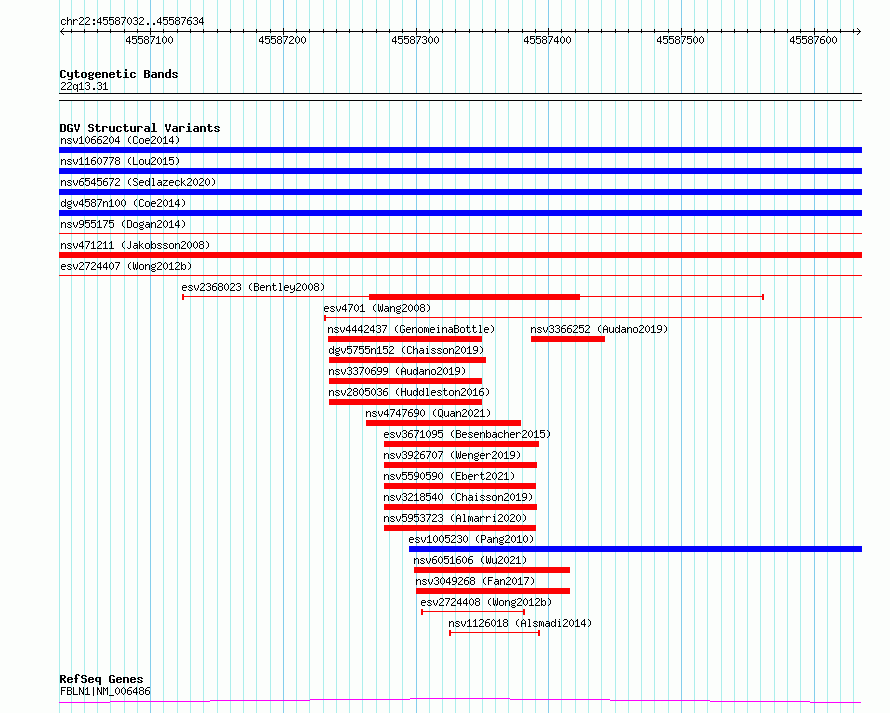Click the nsv1066204 (Coe2014) variant label
The image size is (890, 713).
[x=120, y=140]
